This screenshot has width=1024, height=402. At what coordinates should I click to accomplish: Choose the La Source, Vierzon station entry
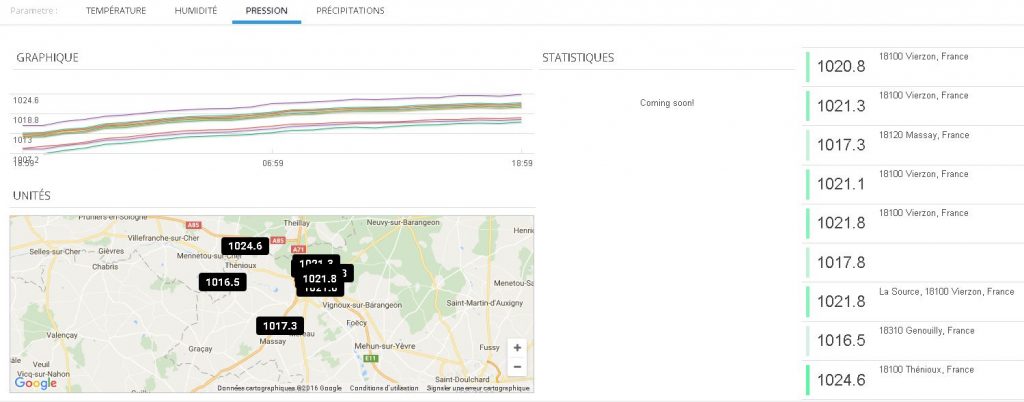[x=912, y=301]
